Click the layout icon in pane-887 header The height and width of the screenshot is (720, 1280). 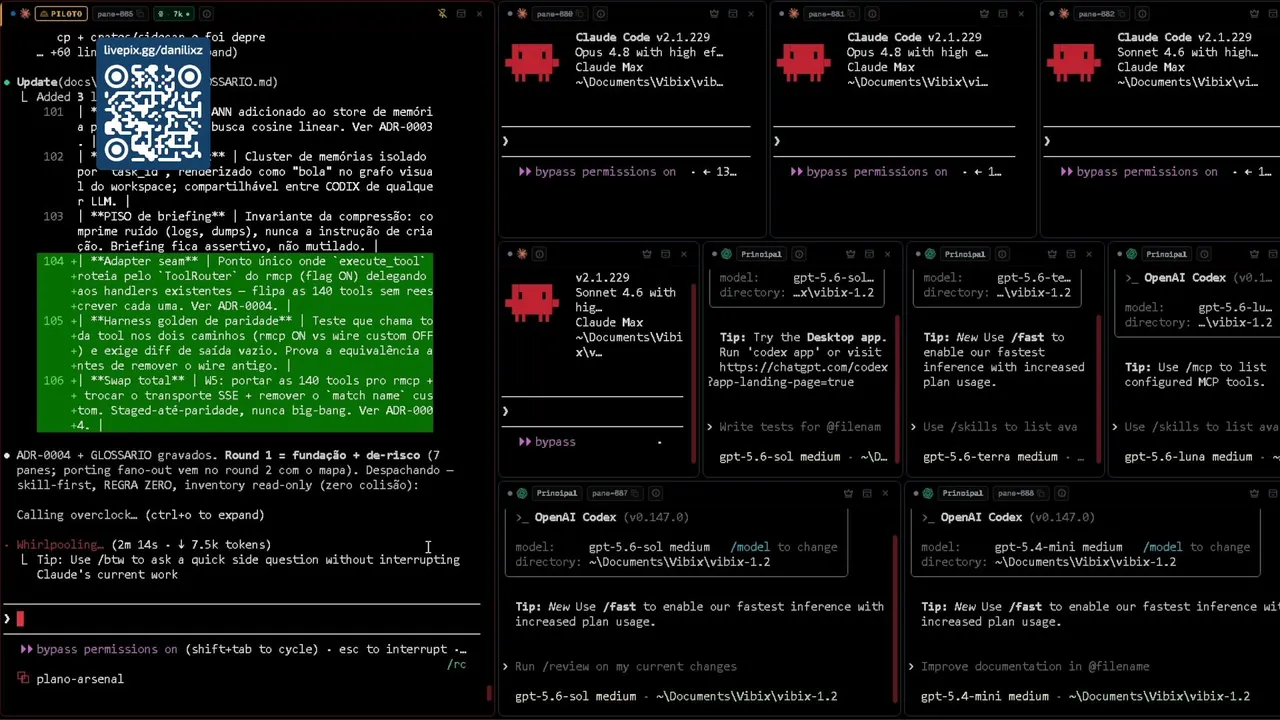click(867, 493)
